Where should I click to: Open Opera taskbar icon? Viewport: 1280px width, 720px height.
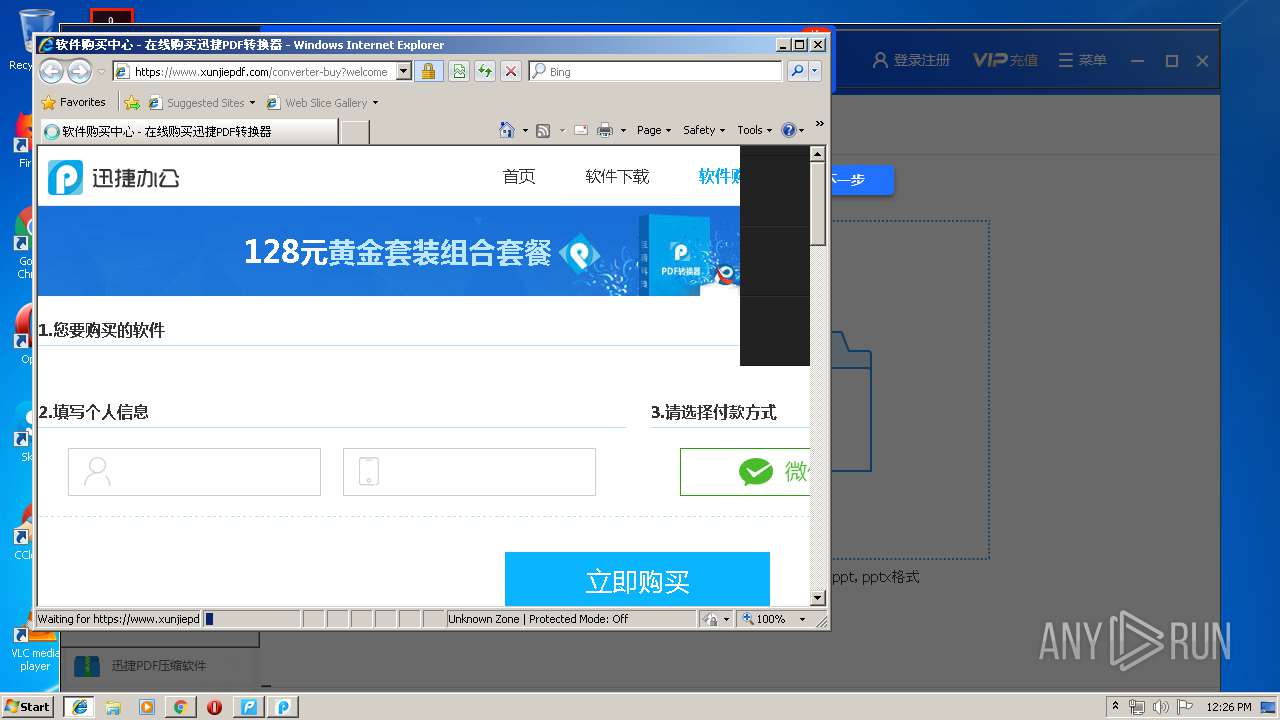tap(214, 707)
